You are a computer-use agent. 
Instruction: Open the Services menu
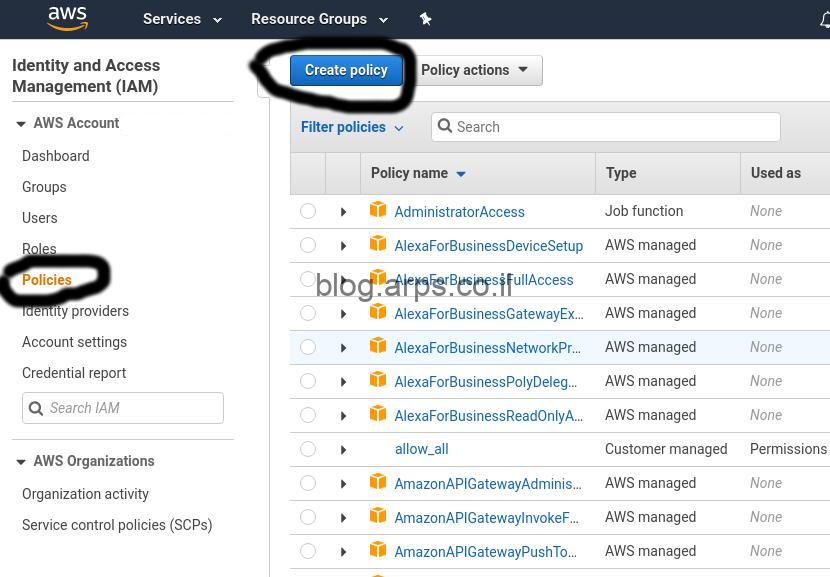[182, 19]
